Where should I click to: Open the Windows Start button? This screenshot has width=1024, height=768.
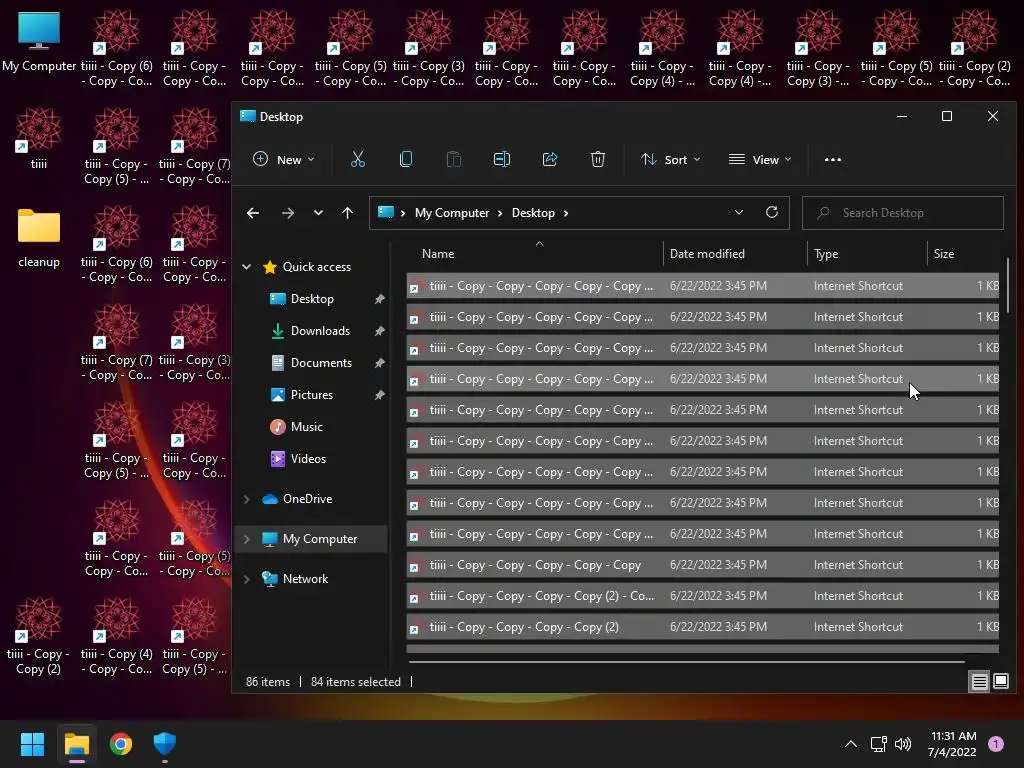coord(33,744)
